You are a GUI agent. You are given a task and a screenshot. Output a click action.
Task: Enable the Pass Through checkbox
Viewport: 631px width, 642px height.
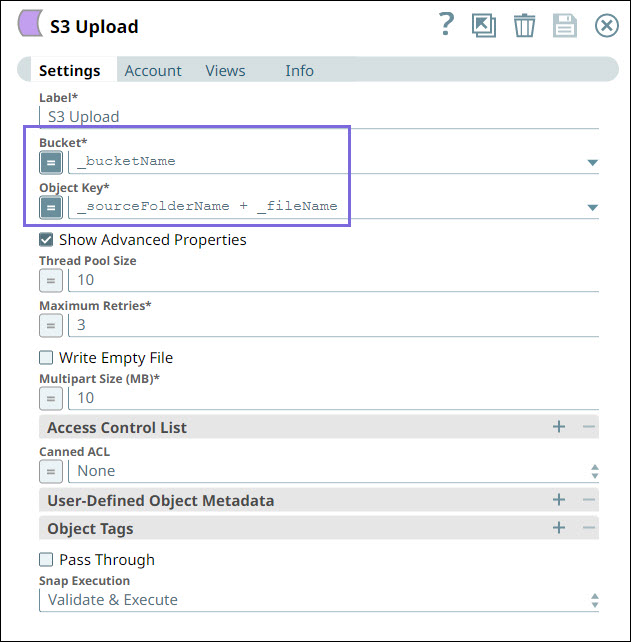(x=46, y=560)
